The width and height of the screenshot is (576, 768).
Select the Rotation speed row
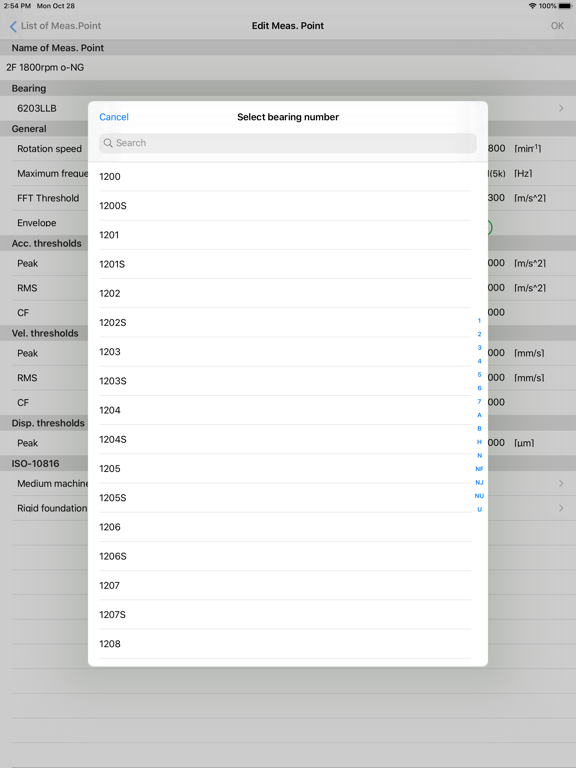click(x=288, y=149)
